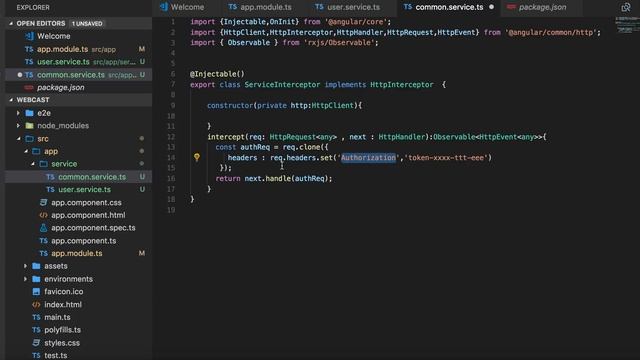Open Welcome in Open Editors list

78,36
